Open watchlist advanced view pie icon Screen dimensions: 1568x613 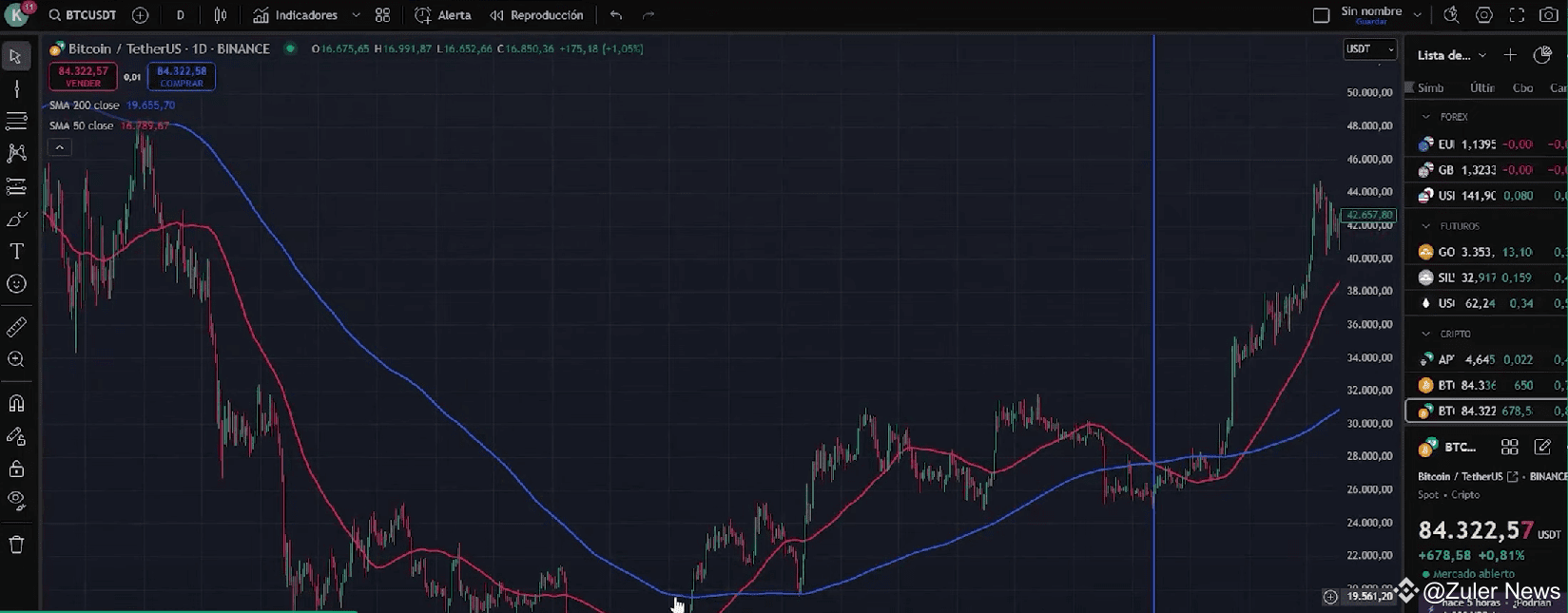1542,55
